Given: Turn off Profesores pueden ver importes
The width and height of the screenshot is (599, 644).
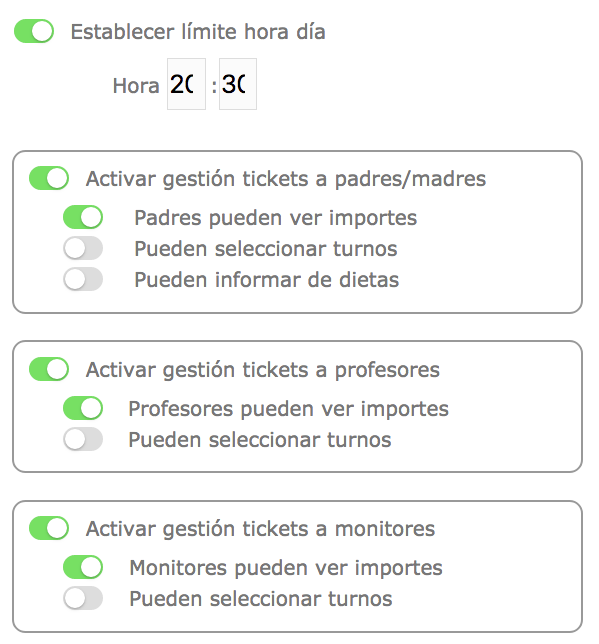Looking at the screenshot, I should 83,408.
